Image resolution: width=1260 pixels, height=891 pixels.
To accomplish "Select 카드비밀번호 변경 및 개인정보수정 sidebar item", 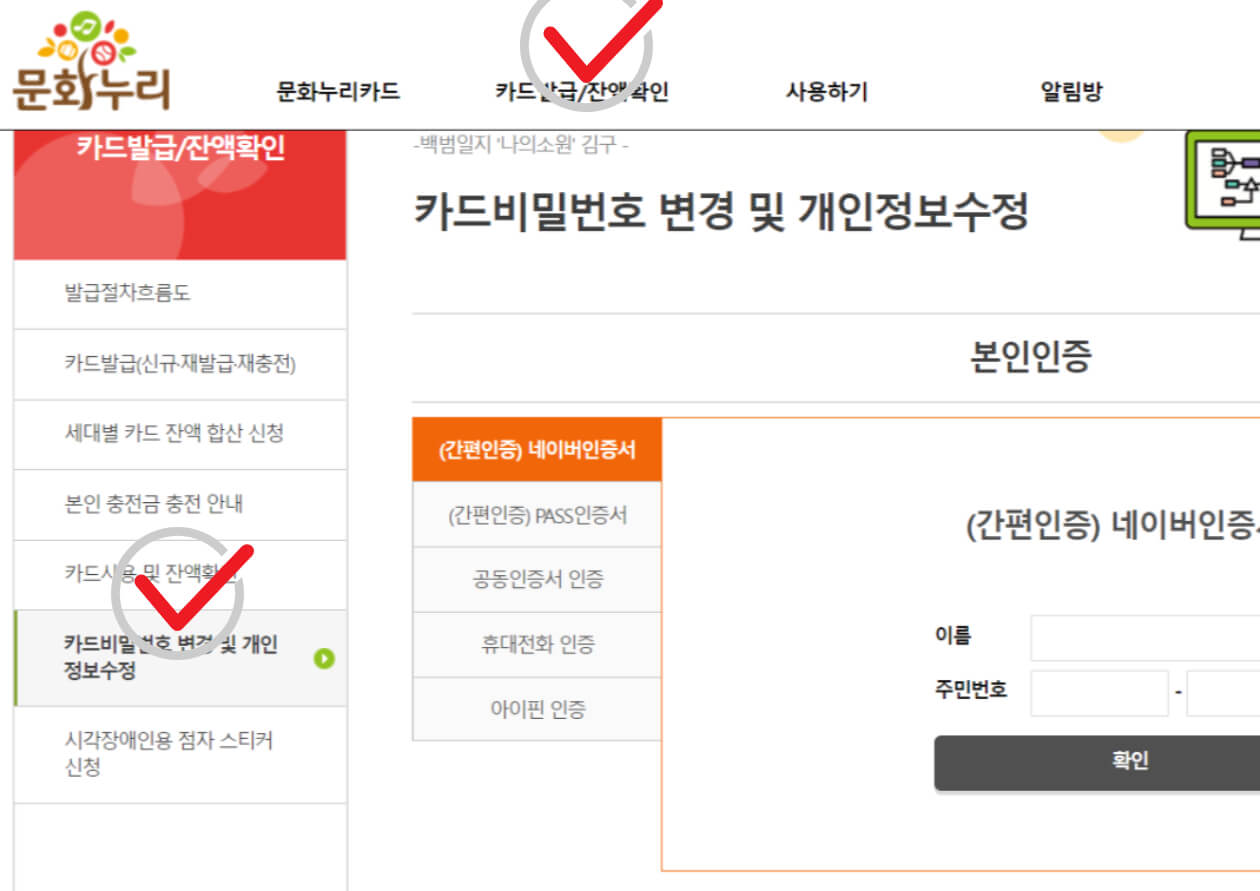I will tap(181, 657).
